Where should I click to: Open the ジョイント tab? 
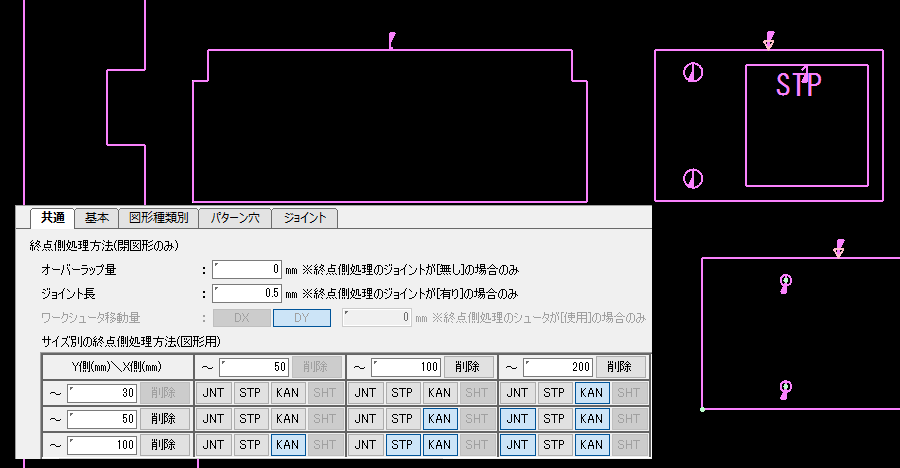pos(305,218)
